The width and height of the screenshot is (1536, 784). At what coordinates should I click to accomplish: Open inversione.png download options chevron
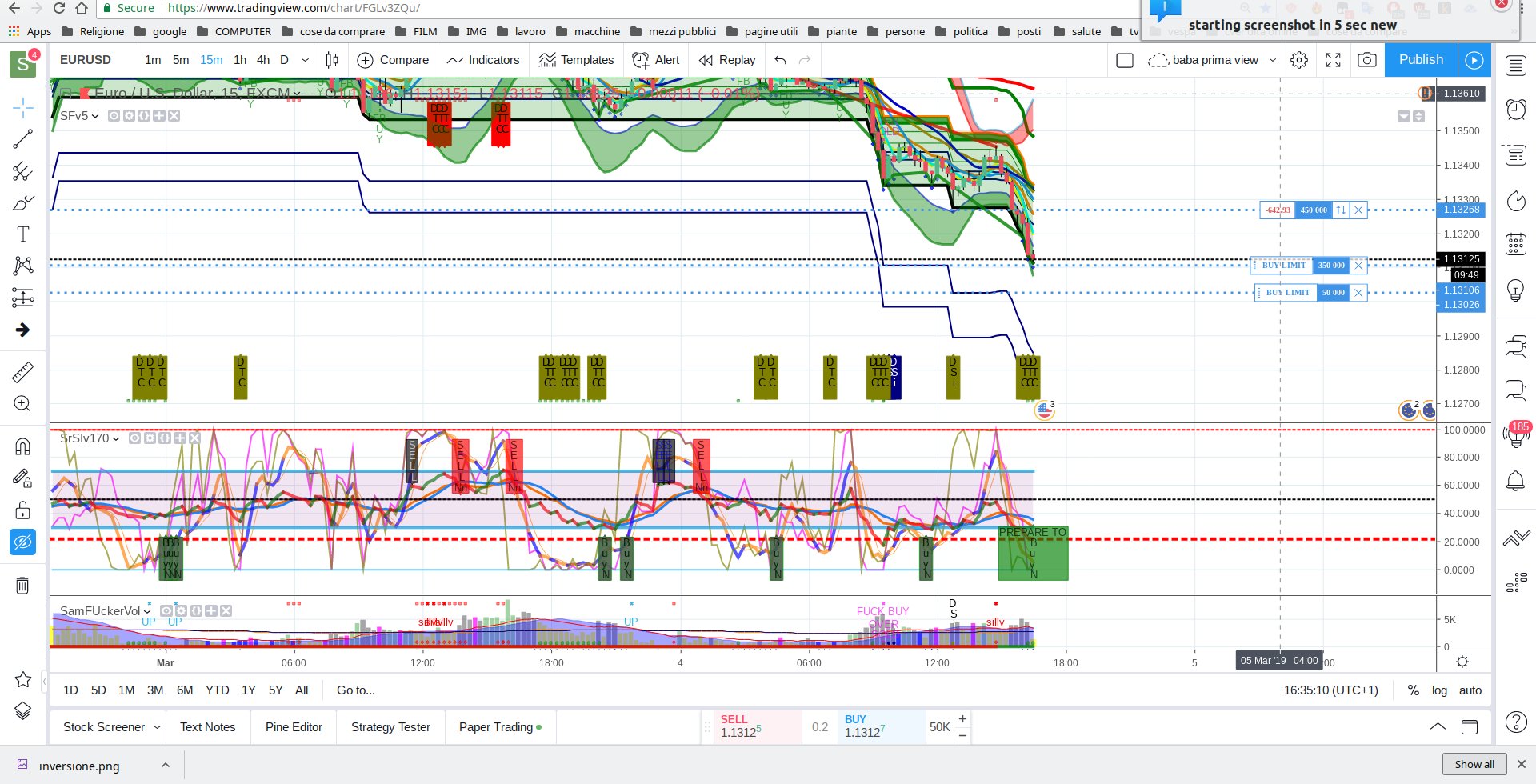[x=165, y=765]
